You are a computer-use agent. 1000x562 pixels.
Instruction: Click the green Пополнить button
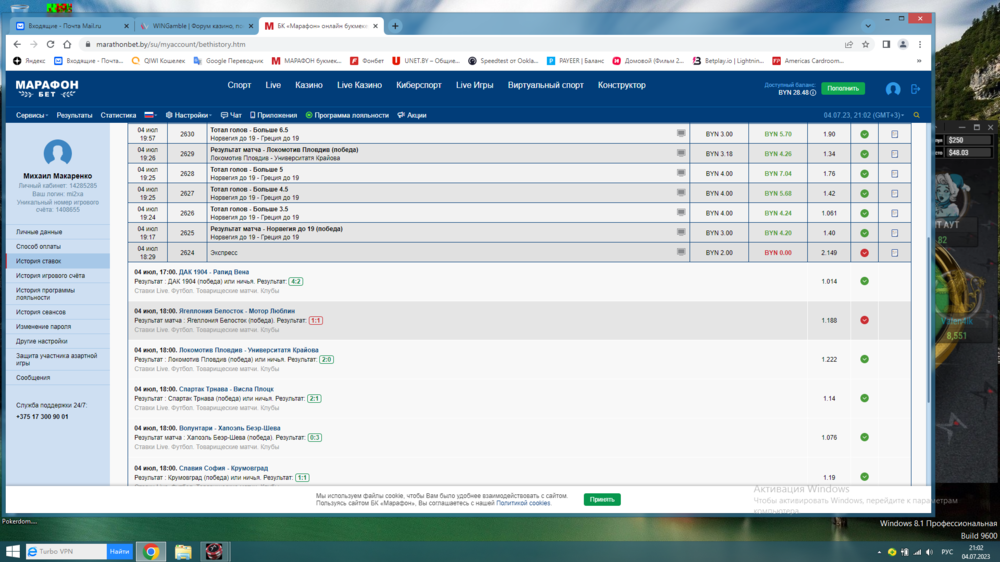coord(843,89)
